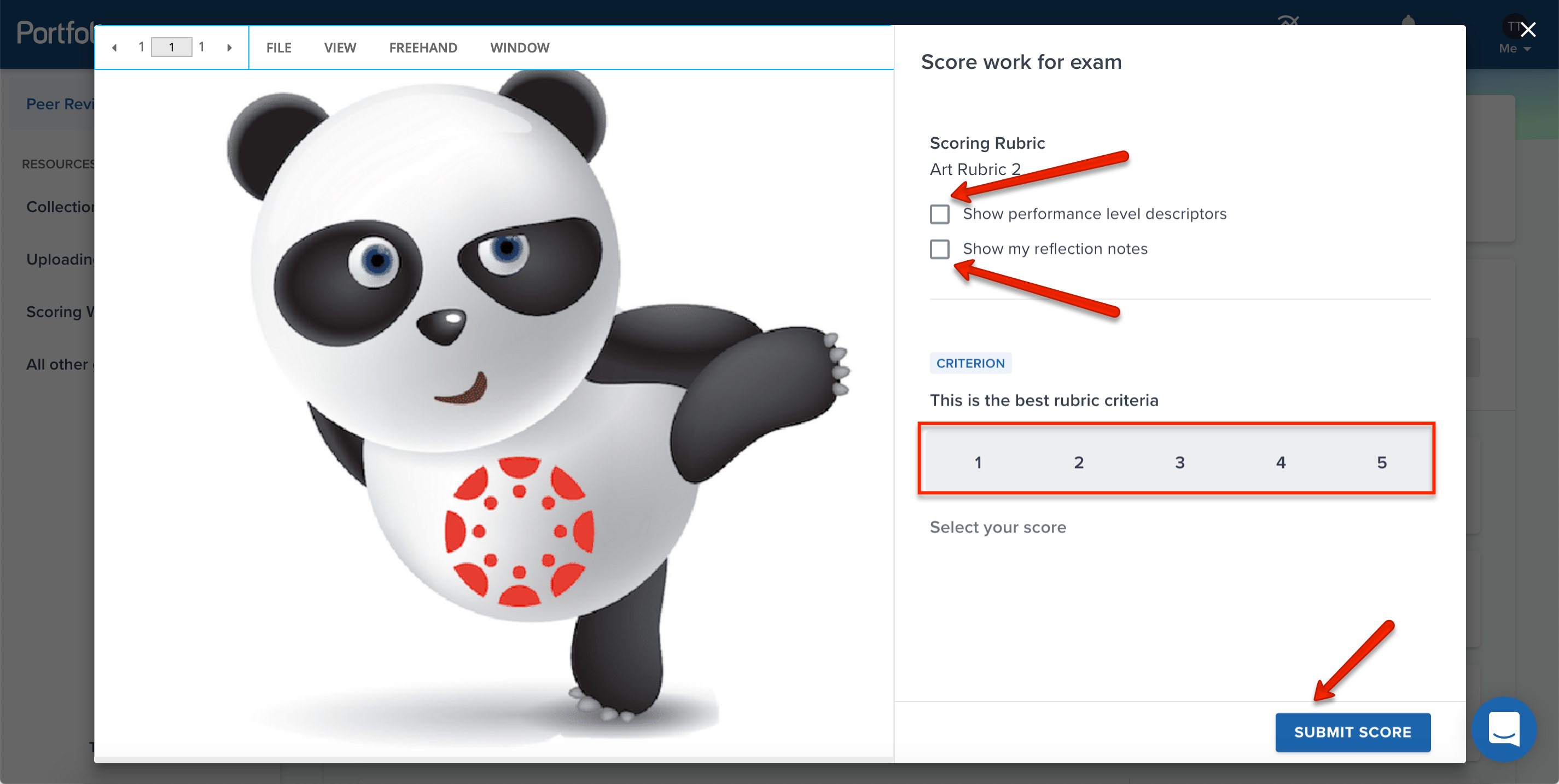Click the page number input field

[x=171, y=47]
